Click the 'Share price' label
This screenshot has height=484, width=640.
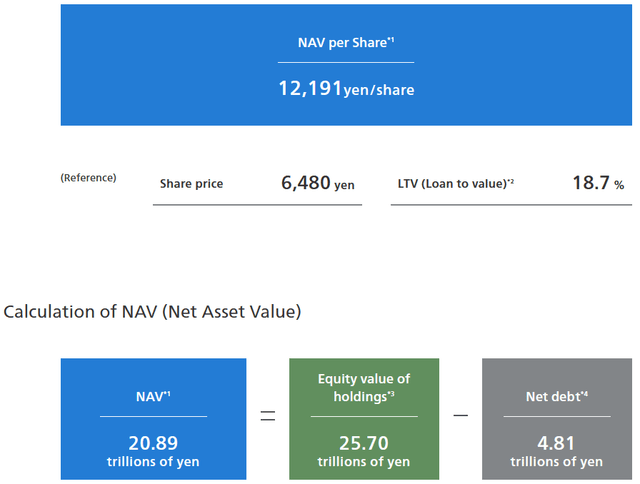191,184
